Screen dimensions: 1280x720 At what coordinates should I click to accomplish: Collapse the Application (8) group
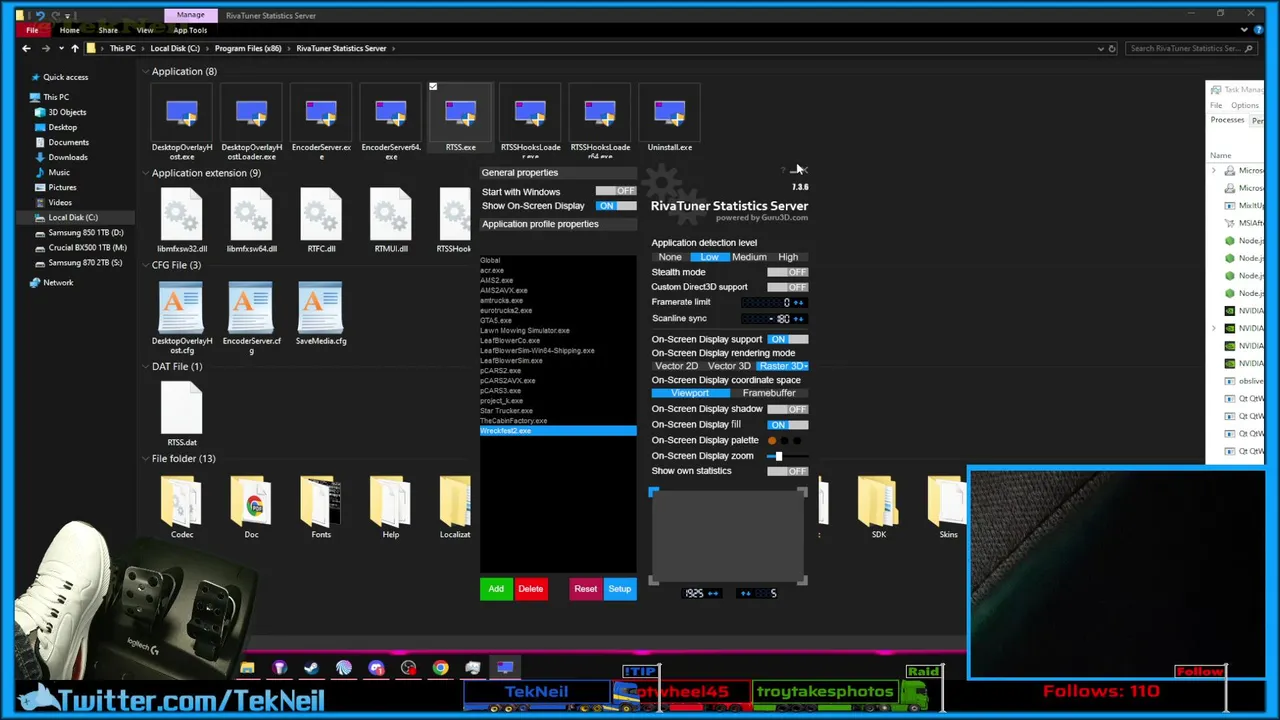(x=145, y=71)
